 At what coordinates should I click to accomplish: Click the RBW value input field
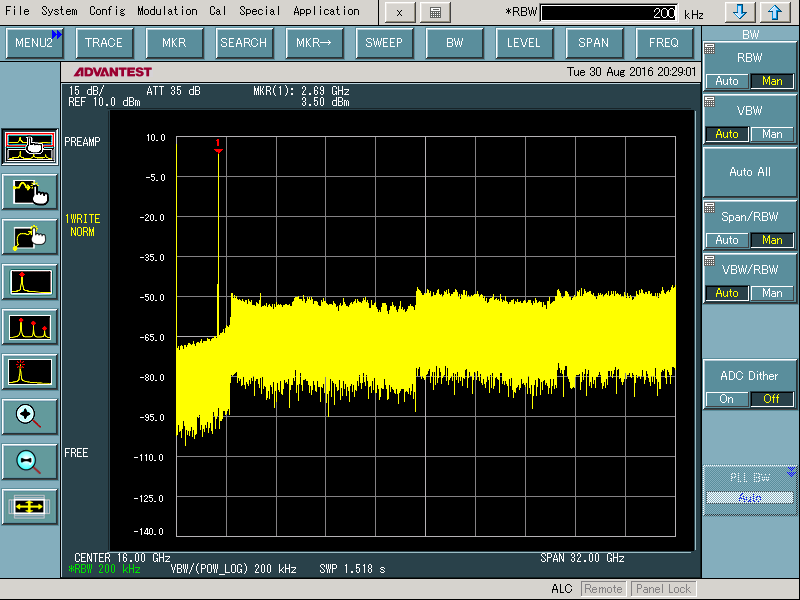(x=609, y=13)
